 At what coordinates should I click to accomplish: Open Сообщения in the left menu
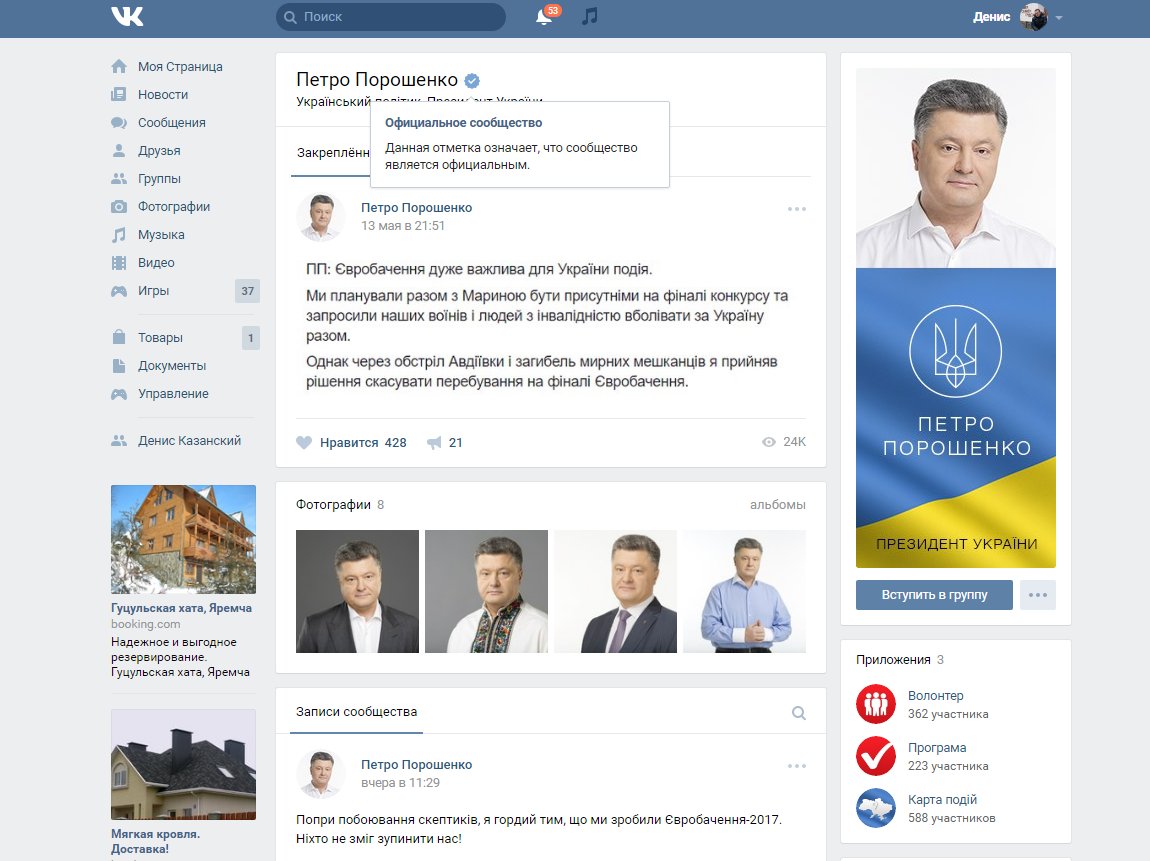click(x=172, y=122)
